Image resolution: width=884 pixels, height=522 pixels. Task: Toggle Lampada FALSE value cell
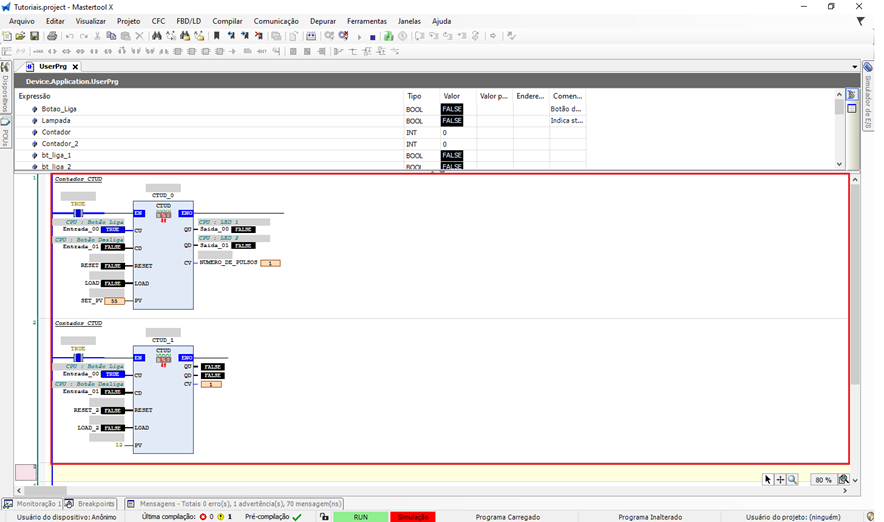tap(452, 121)
